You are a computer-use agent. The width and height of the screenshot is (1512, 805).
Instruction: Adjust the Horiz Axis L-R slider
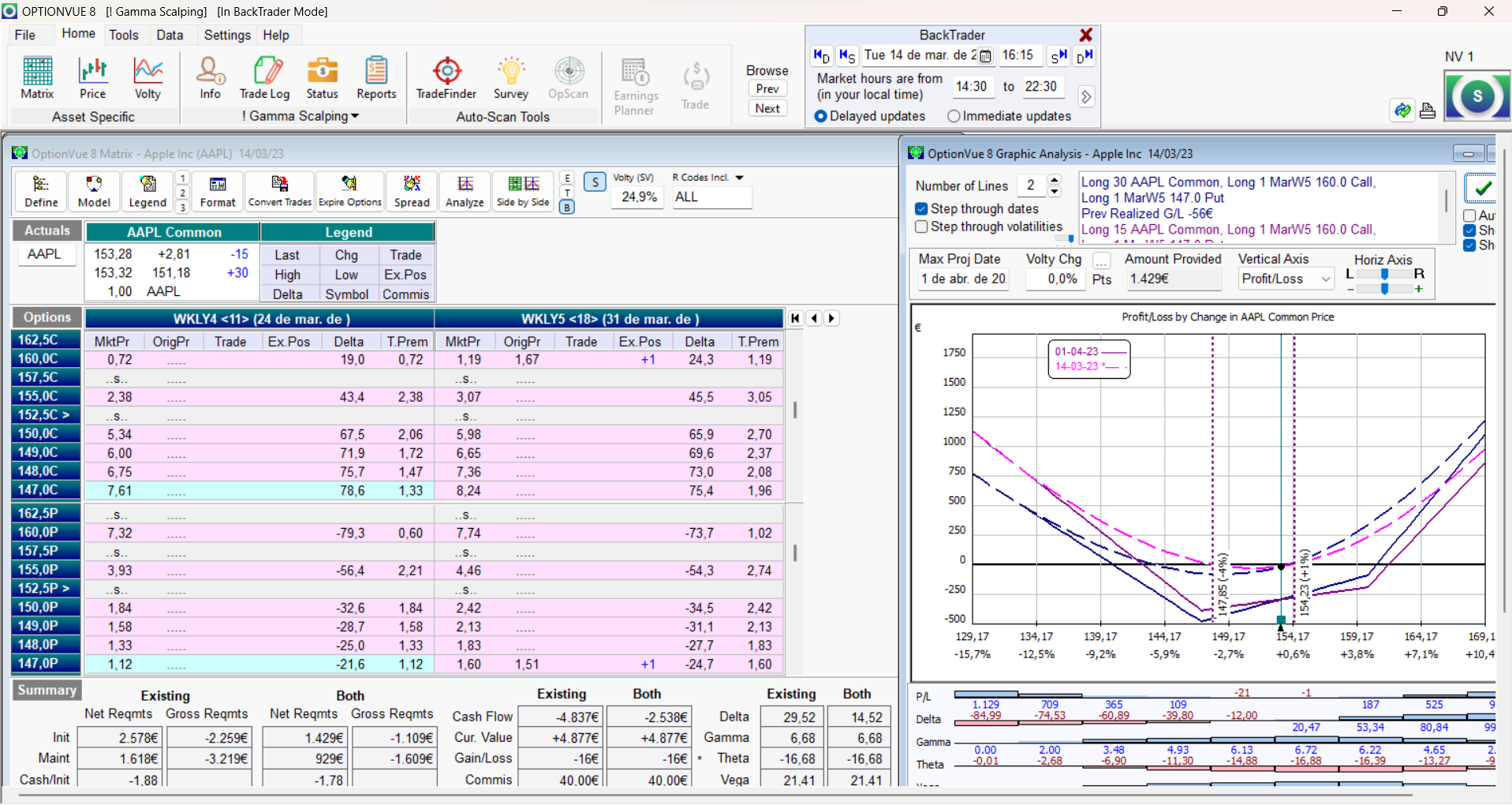pyautogui.click(x=1384, y=274)
